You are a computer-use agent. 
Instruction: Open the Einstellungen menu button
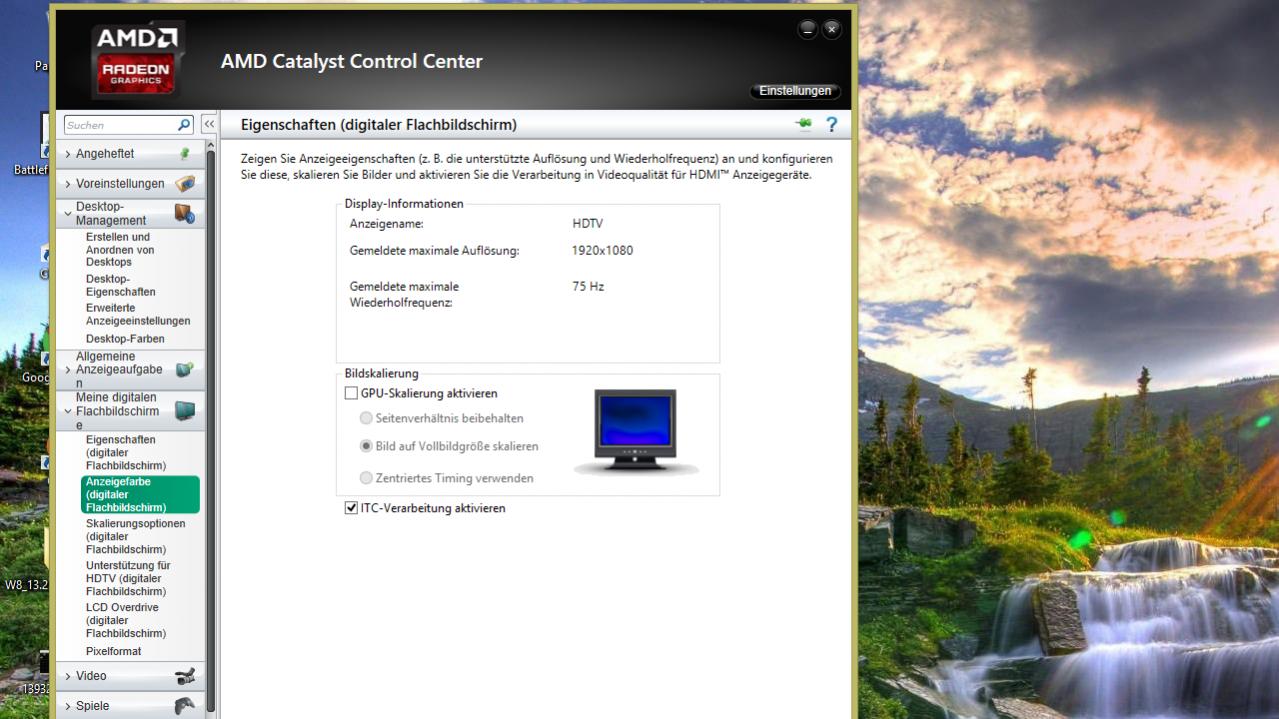tap(795, 91)
